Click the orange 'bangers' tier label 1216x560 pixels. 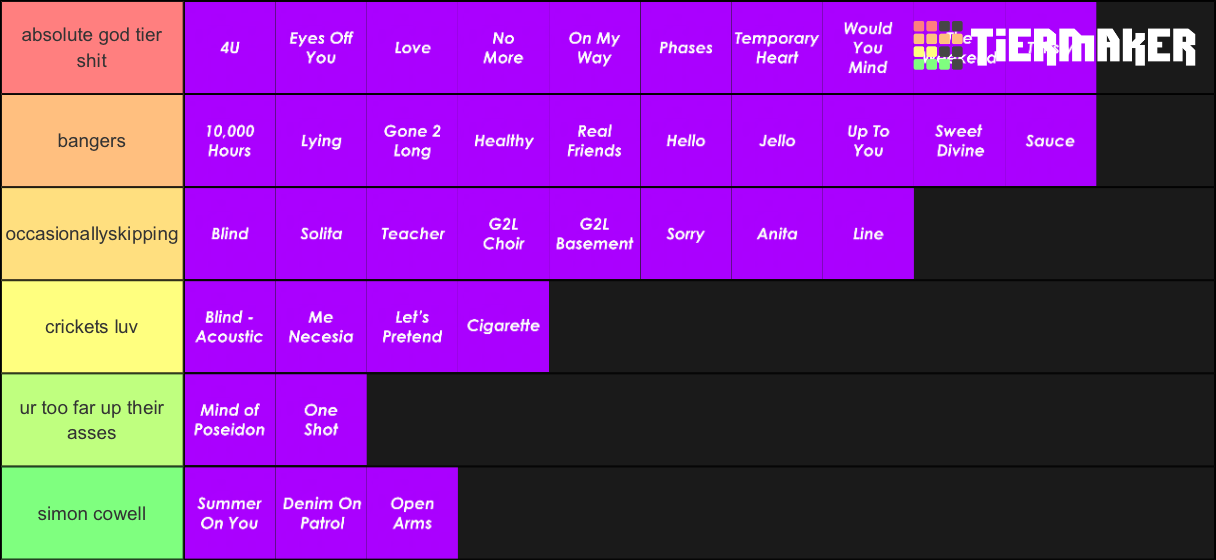pos(92,141)
